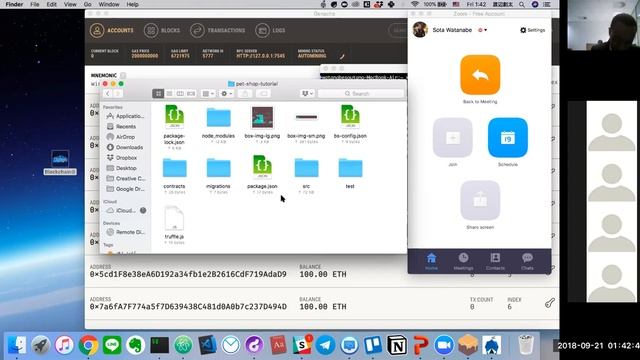
Task: Go back in Finder navigation
Action: 108,94
